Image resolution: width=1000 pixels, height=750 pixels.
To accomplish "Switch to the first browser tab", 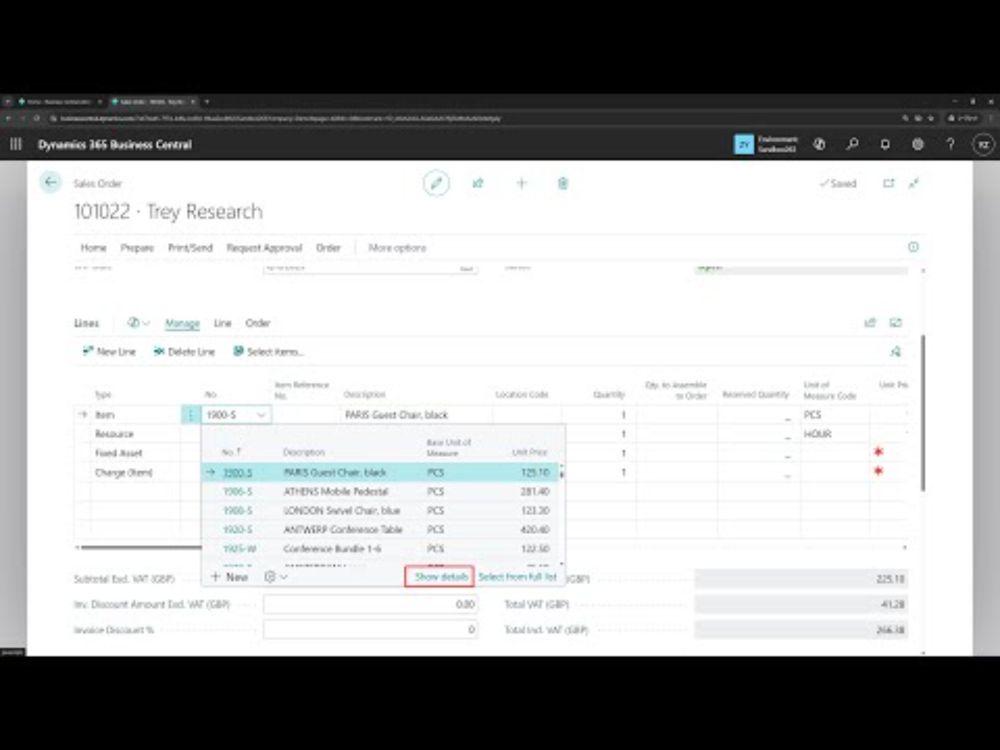I will (61, 101).
